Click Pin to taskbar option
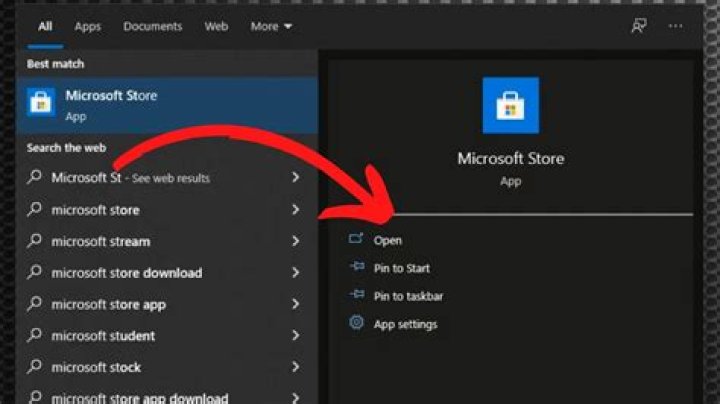This screenshot has height=404, width=720. 408,296
